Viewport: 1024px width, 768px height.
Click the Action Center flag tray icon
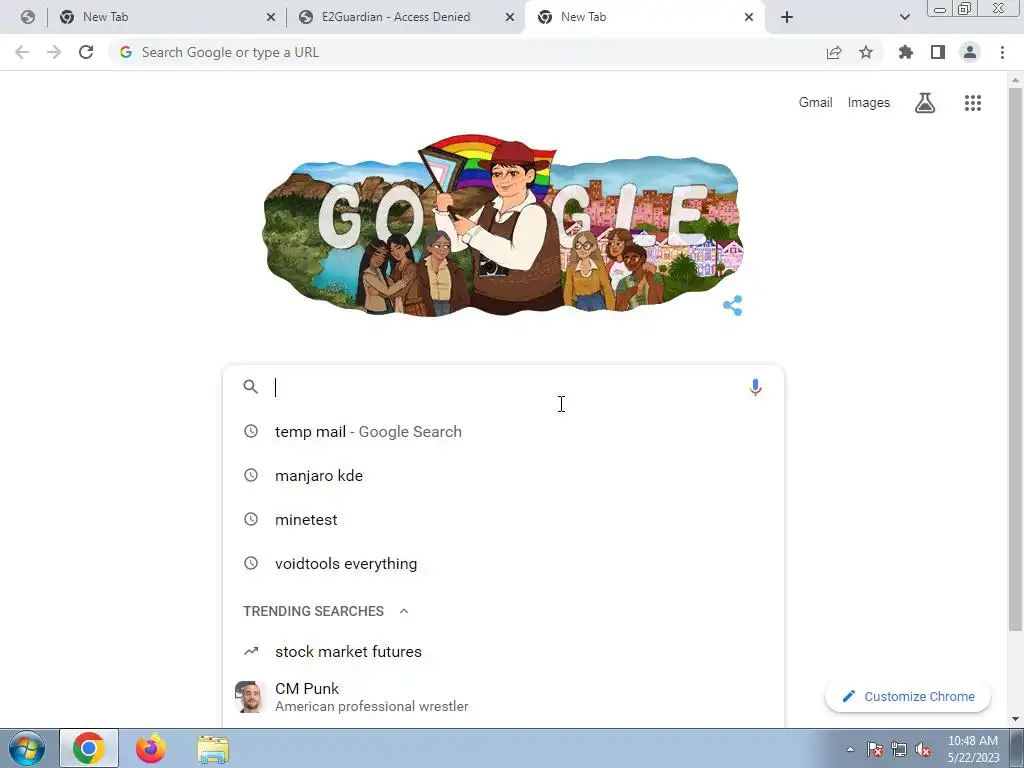[x=874, y=749]
